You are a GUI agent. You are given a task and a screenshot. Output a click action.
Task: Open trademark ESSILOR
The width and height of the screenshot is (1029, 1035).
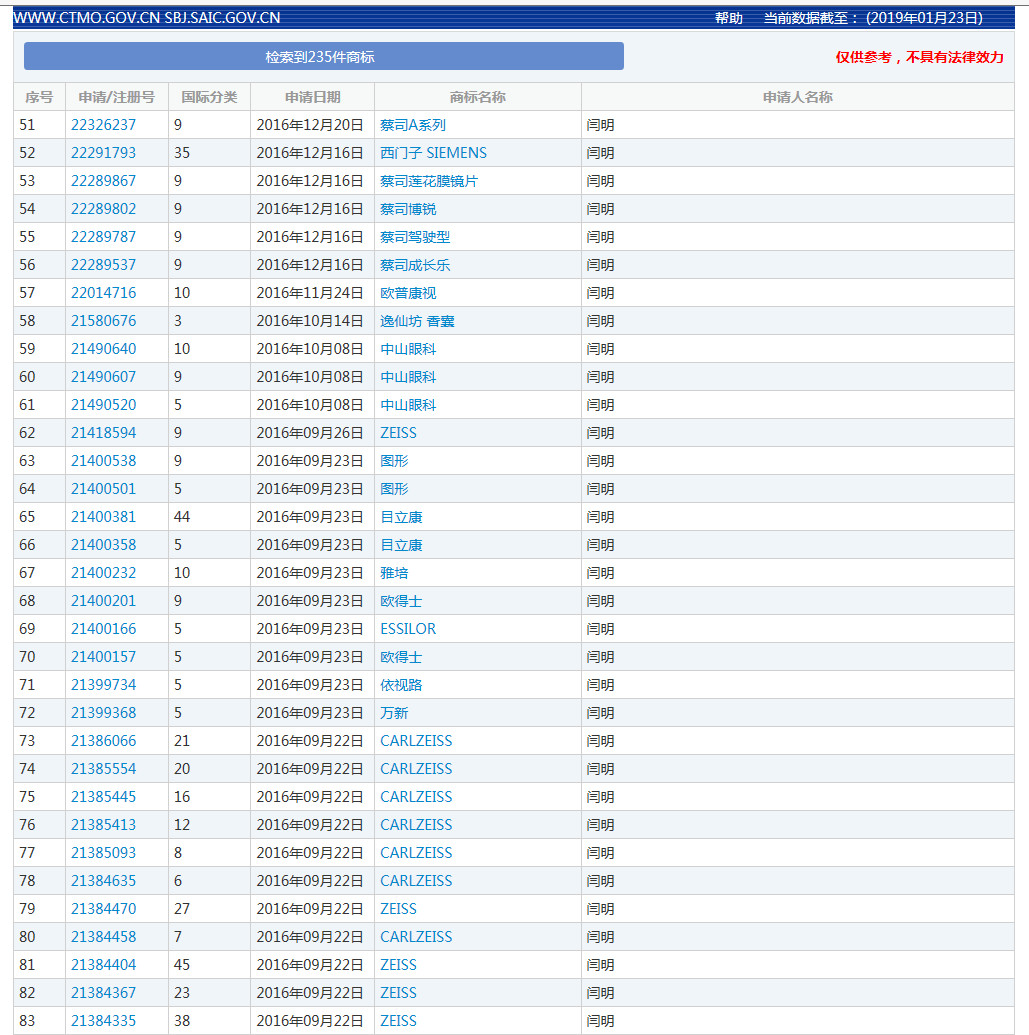(408, 629)
